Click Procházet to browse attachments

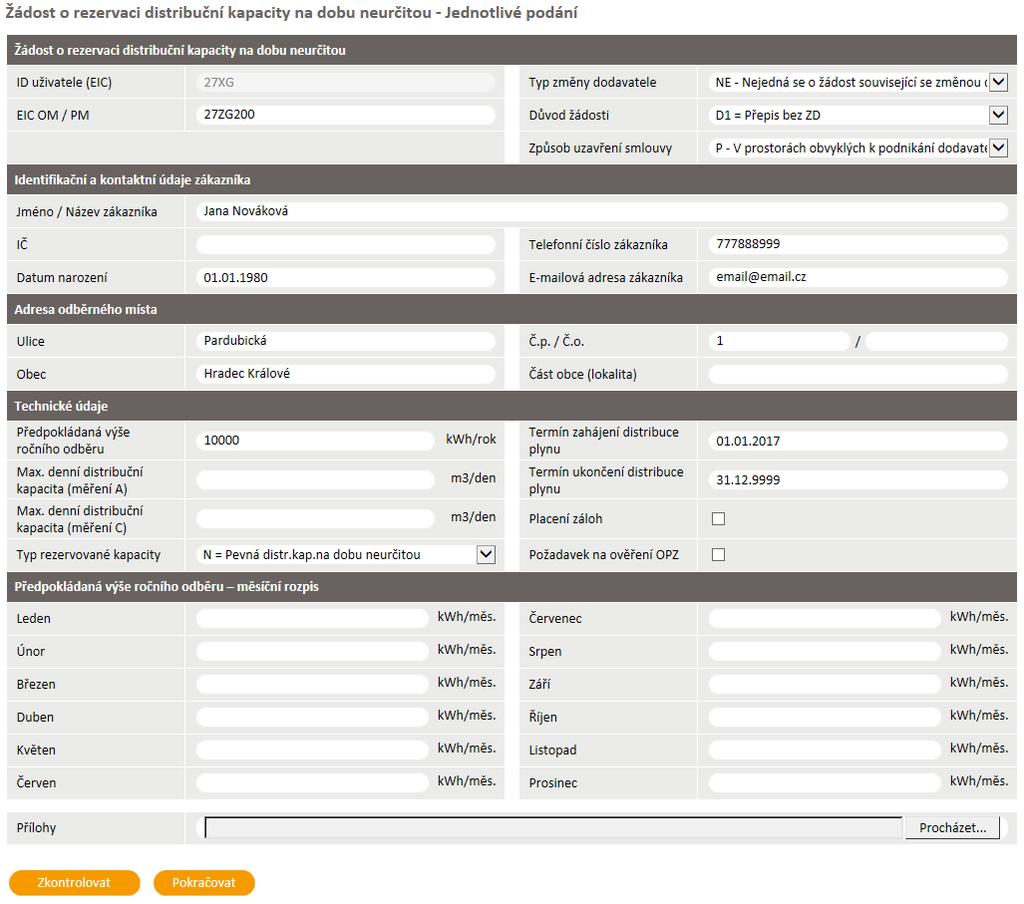[x=952, y=828]
